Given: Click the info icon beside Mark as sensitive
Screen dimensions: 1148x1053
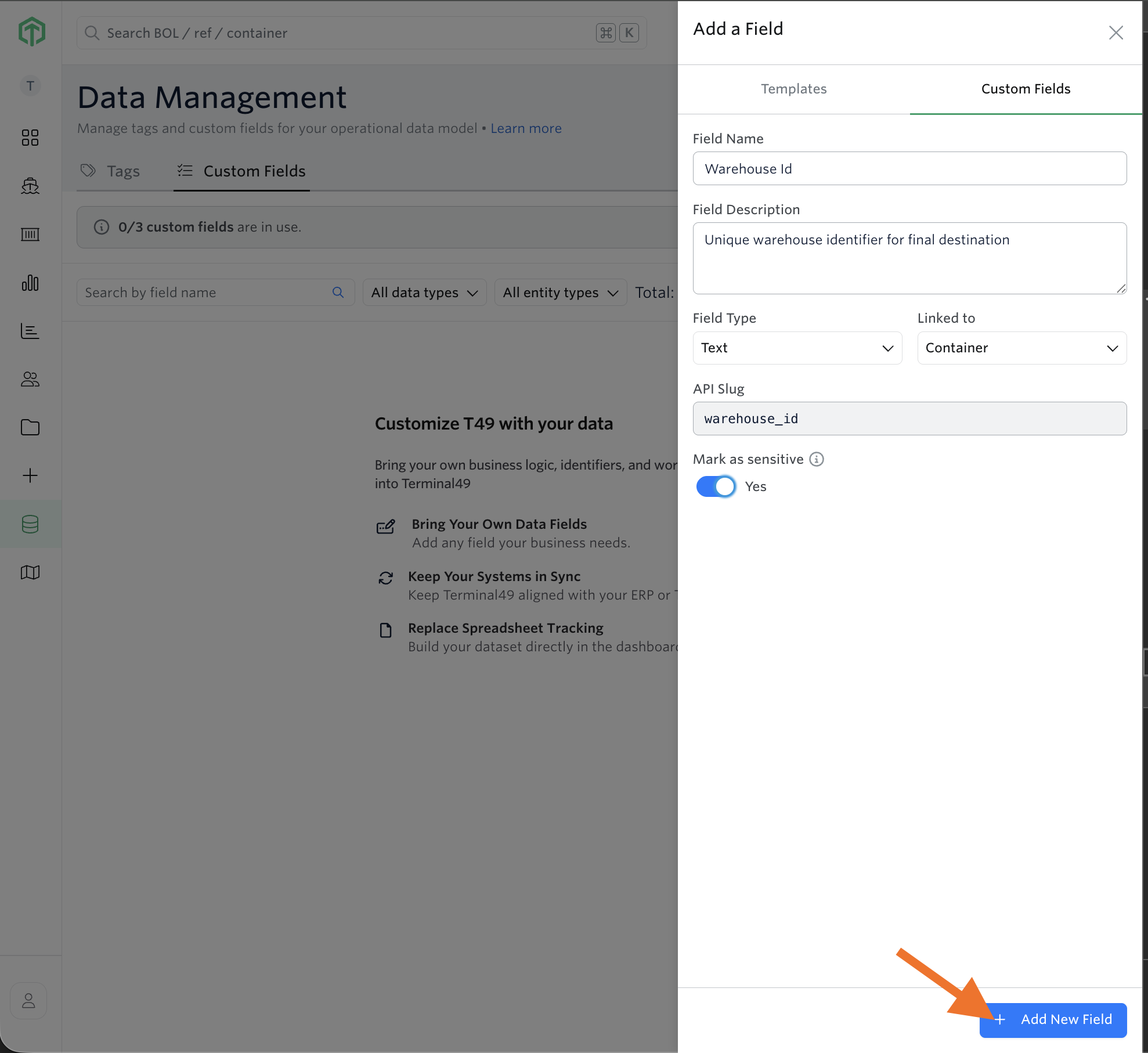Looking at the screenshot, I should click(x=817, y=459).
